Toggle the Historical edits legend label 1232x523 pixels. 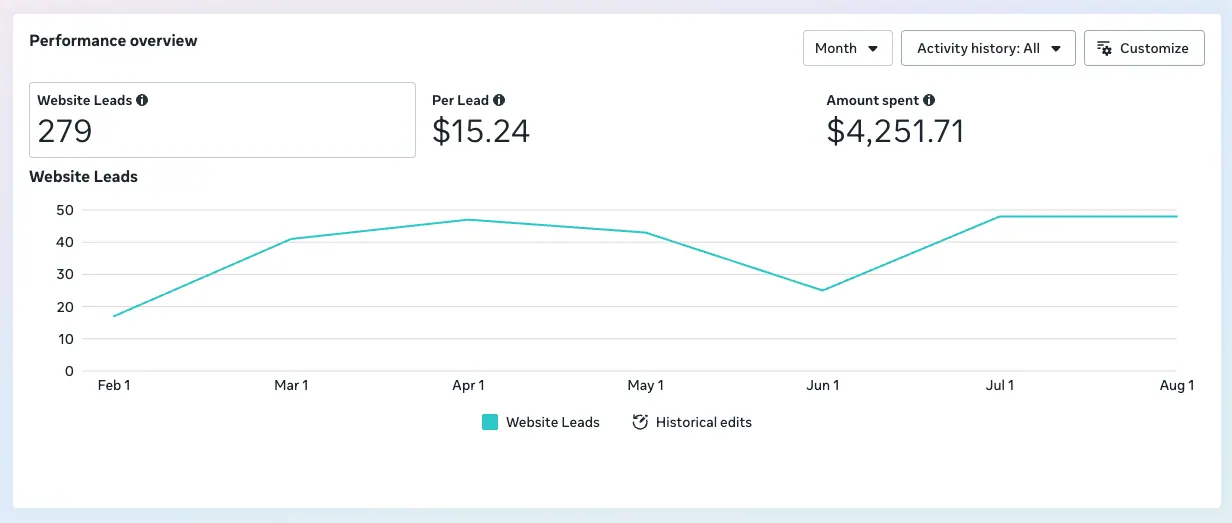(704, 422)
